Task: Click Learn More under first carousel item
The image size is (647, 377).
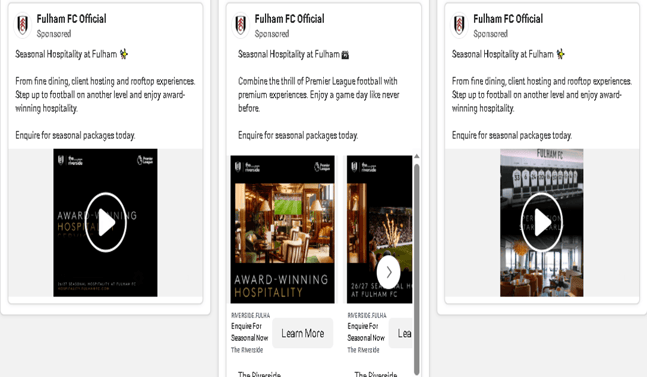Action: click(x=302, y=333)
